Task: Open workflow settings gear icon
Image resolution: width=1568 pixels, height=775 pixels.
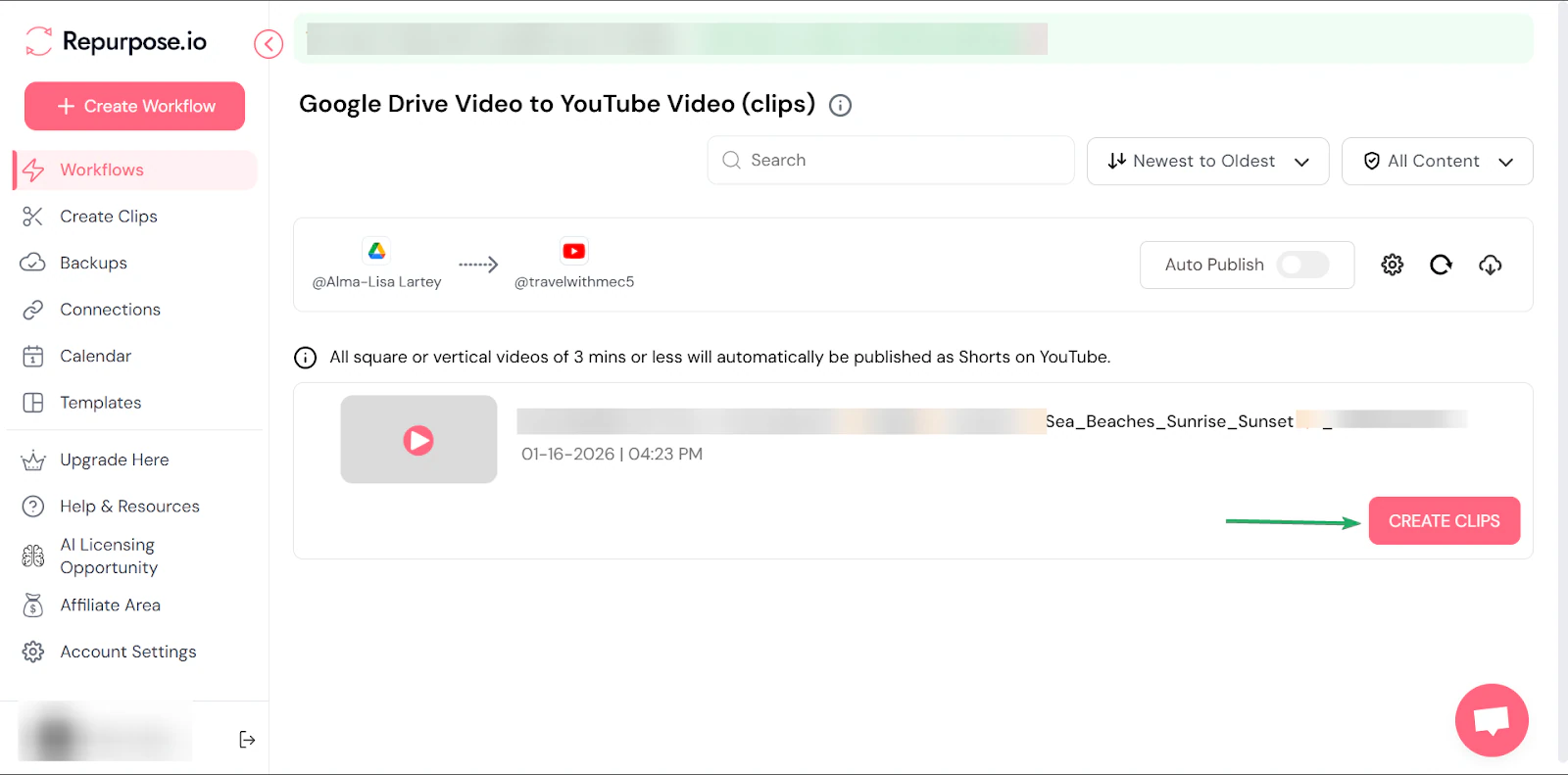Action: [1393, 265]
